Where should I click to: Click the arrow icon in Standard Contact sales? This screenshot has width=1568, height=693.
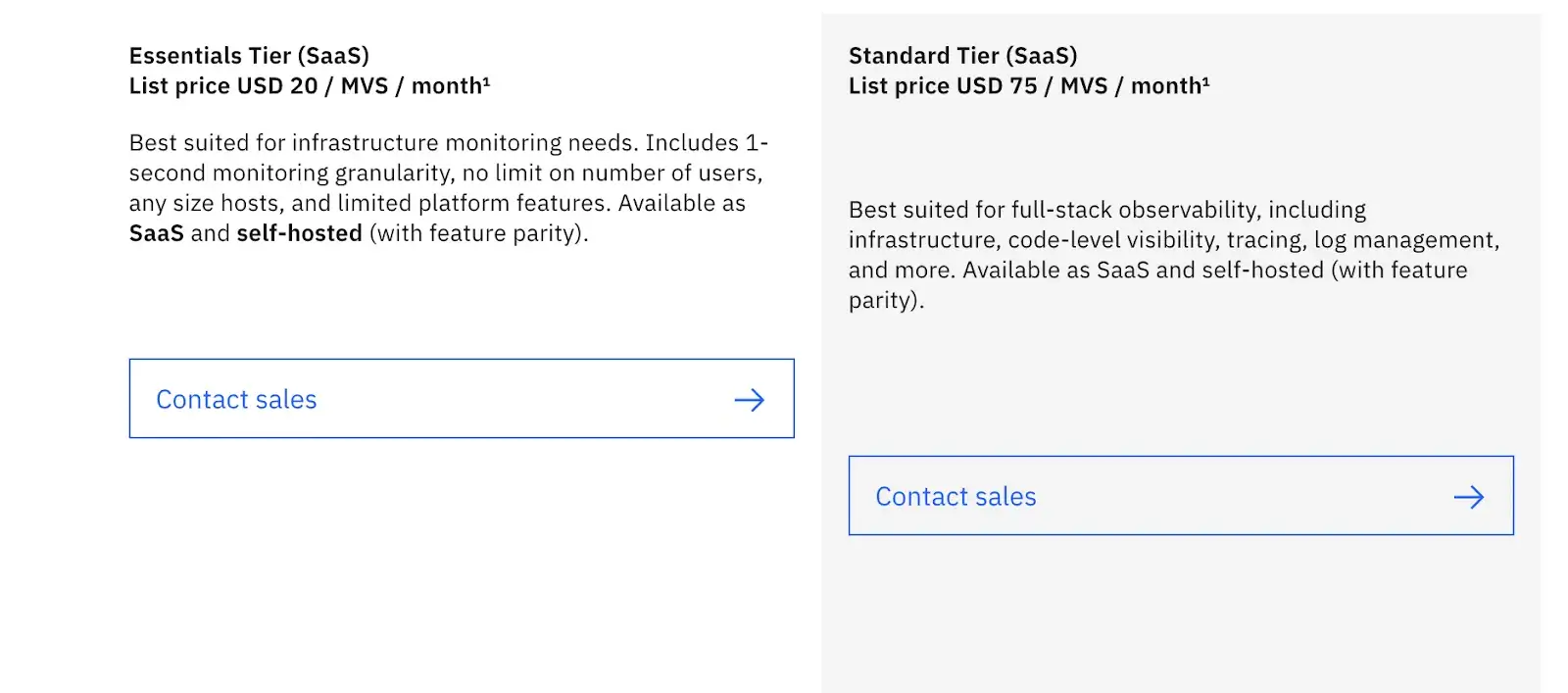[1468, 497]
